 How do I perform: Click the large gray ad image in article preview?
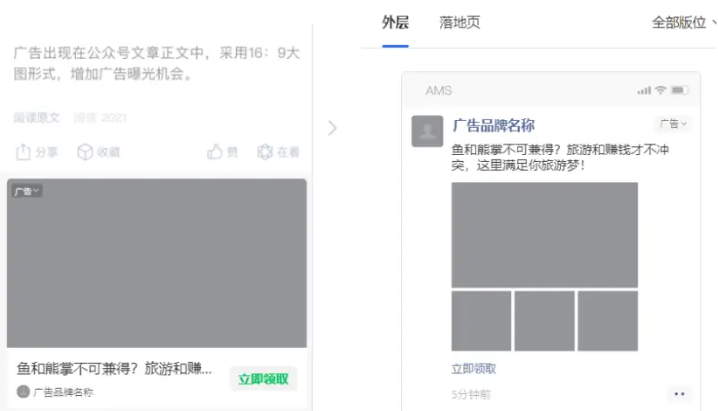click(x=157, y=263)
